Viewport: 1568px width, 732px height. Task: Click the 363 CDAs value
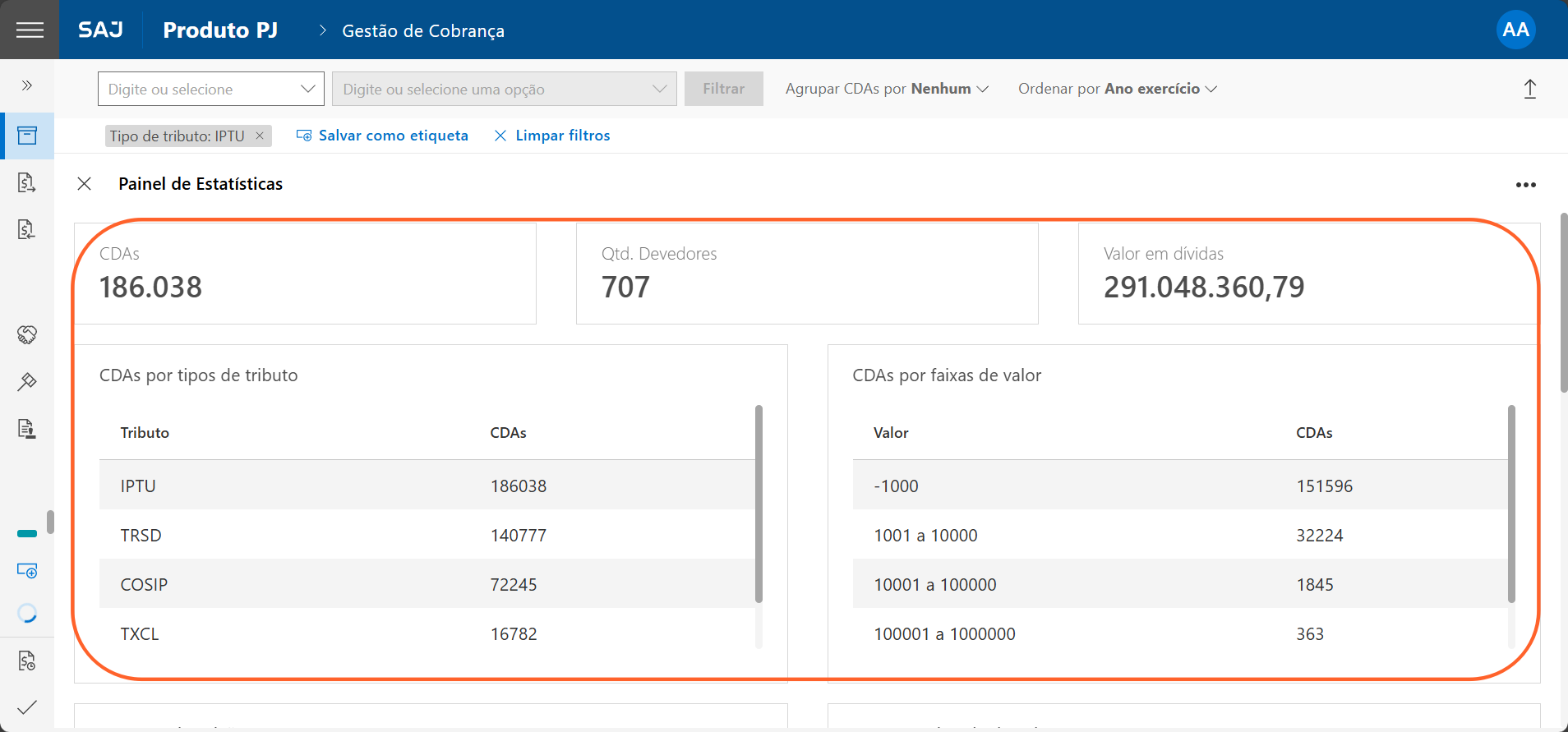[x=1310, y=633]
